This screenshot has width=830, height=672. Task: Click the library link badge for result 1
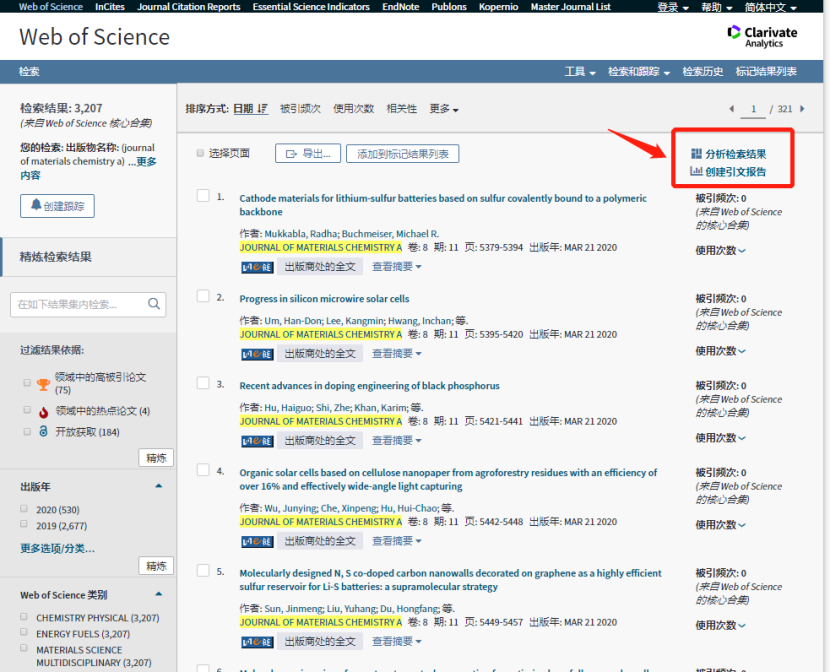pyautogui.click(x=257, y=267)
